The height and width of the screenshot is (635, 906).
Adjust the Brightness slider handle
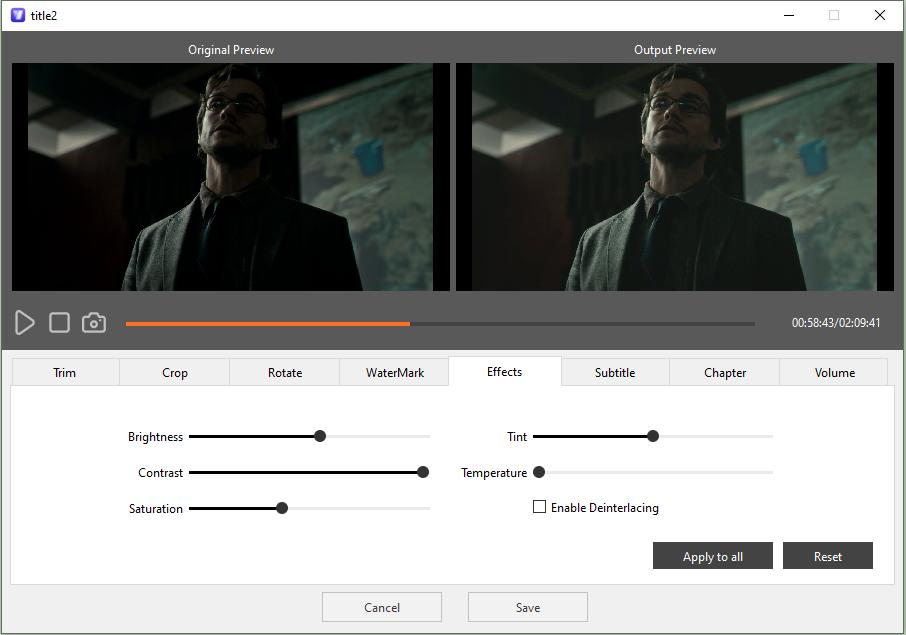point(320,436)
